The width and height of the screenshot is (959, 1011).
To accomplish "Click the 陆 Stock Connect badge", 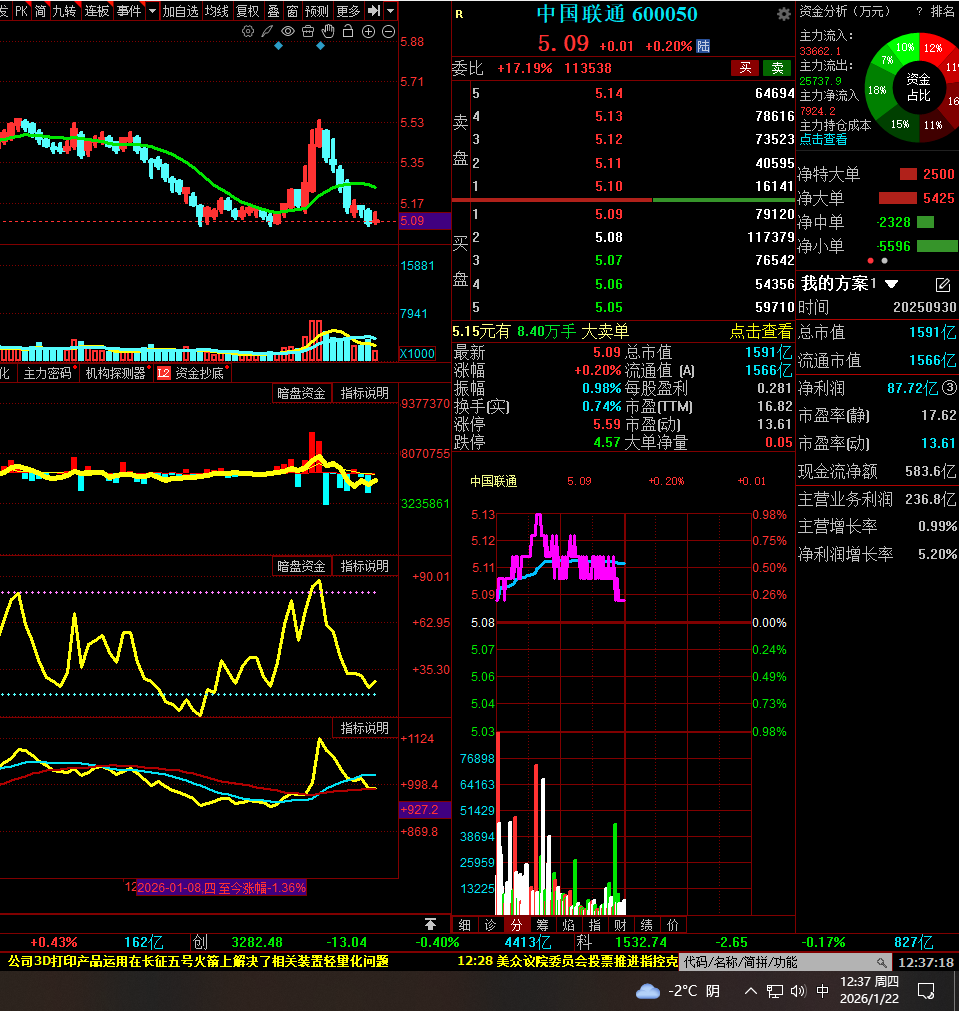I will (704, 46).
